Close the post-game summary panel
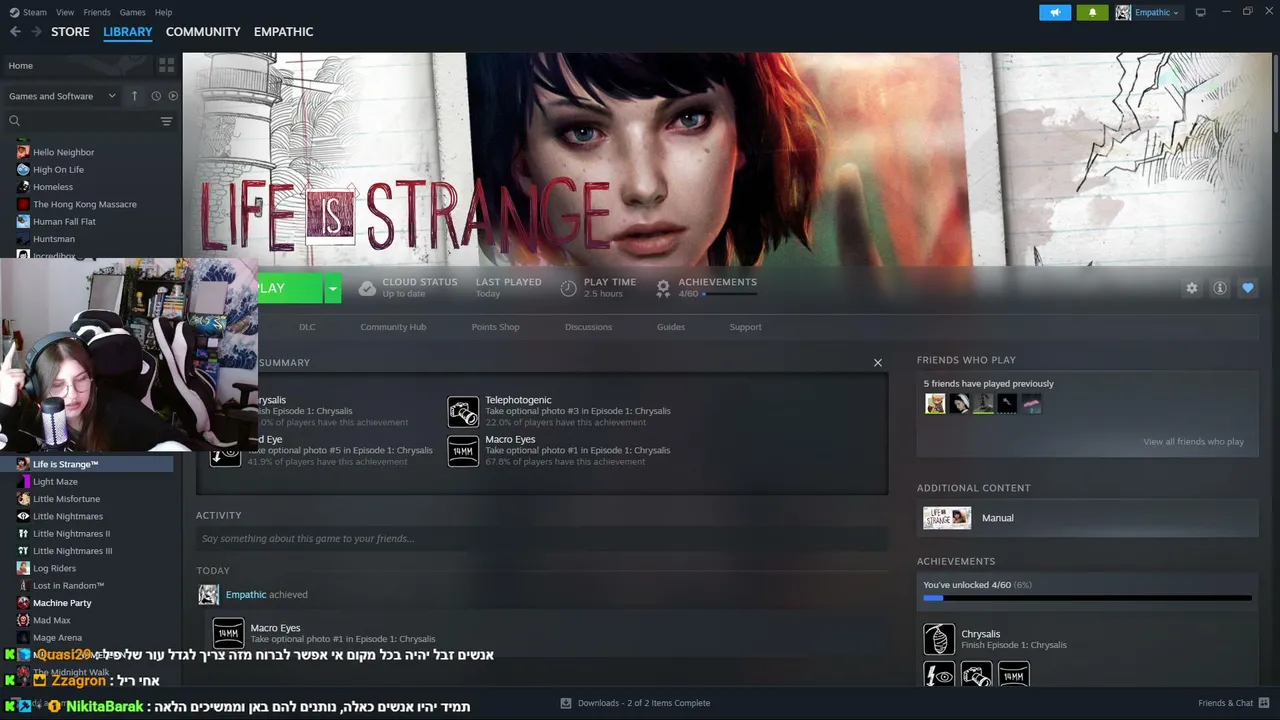 [878, 362]
